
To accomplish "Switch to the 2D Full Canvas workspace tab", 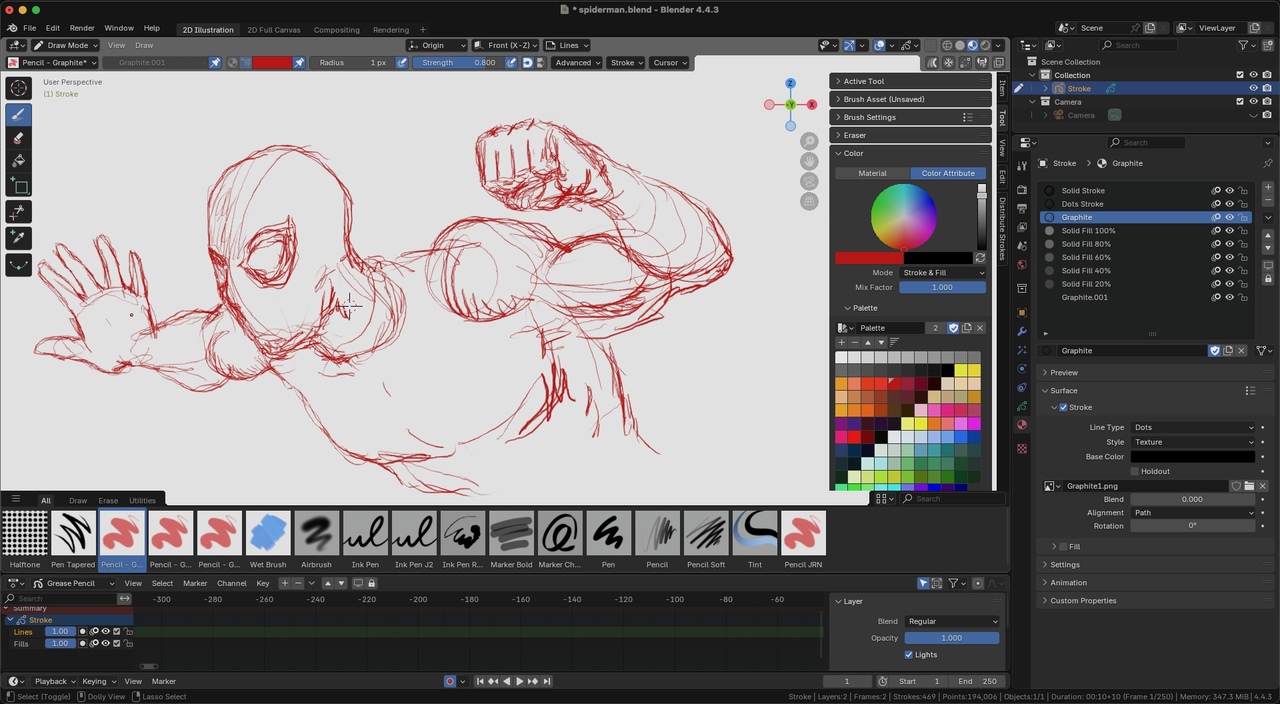I will coord(274,30).
